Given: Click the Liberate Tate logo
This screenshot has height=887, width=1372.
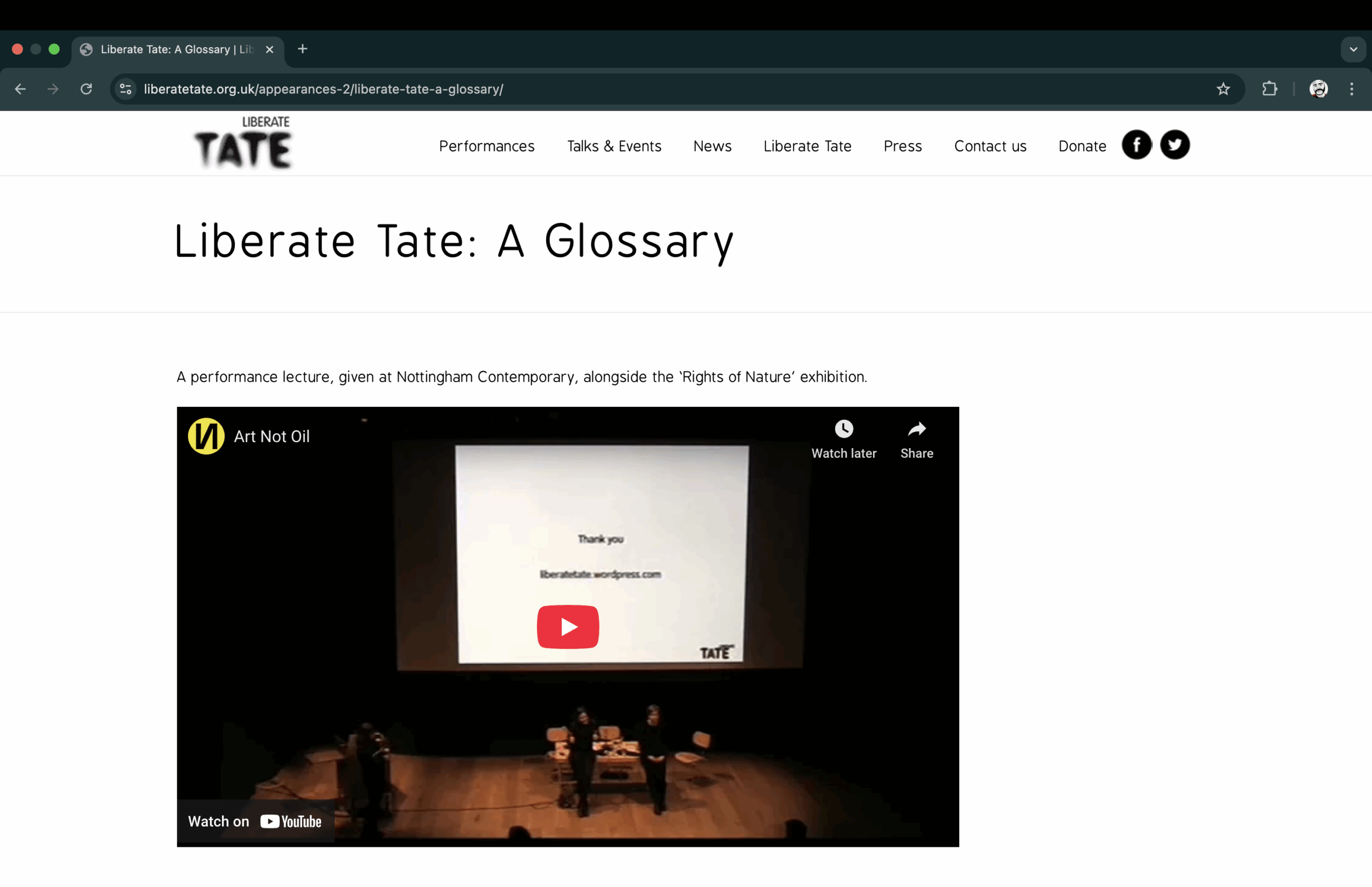Looking at the screenshot, I should point(243,144).
